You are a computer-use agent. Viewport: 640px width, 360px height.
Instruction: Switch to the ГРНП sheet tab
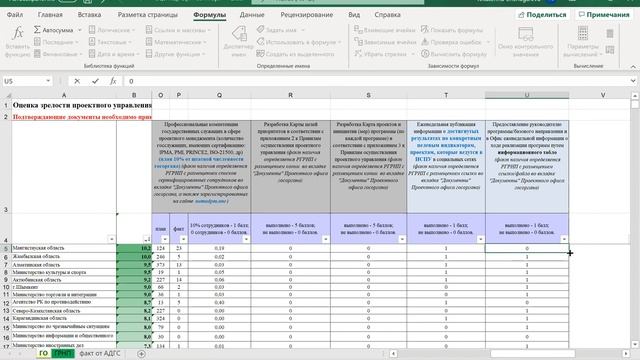(x=62, y=353)
